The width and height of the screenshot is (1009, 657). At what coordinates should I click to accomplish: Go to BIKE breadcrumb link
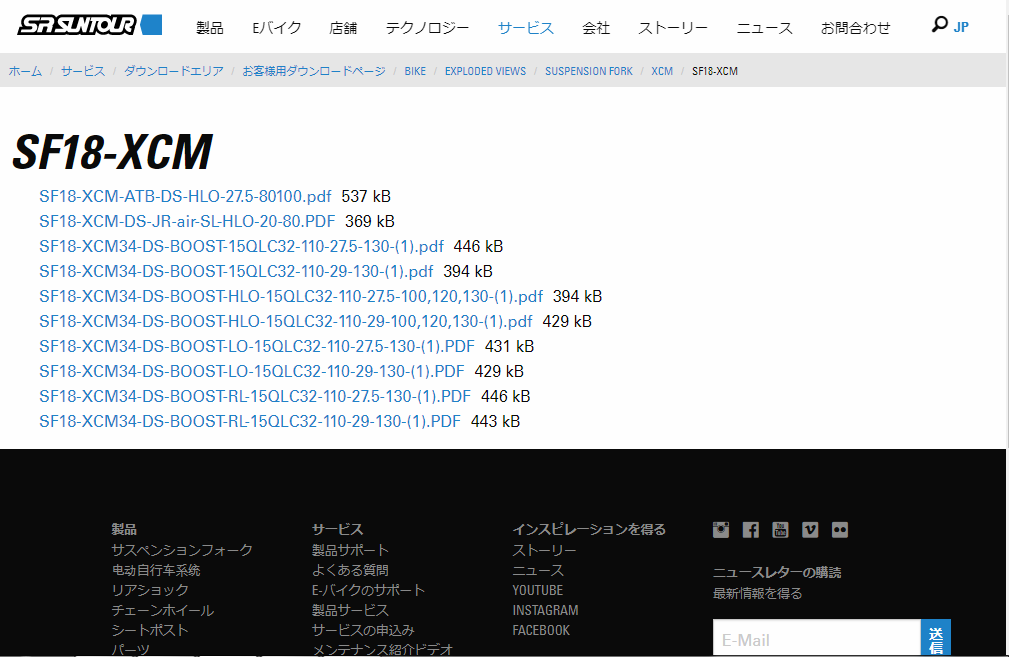415,71
